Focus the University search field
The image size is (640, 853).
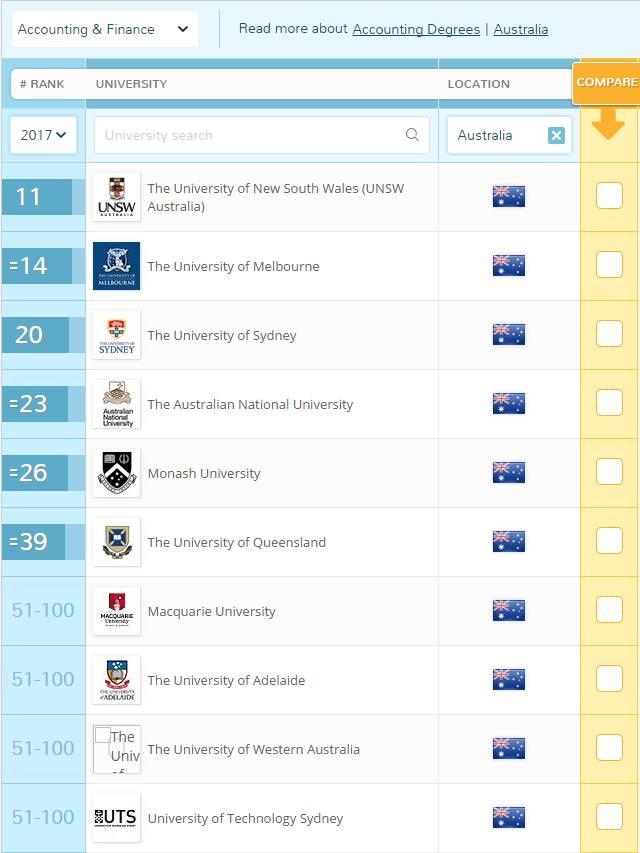[x=250, y=135]
